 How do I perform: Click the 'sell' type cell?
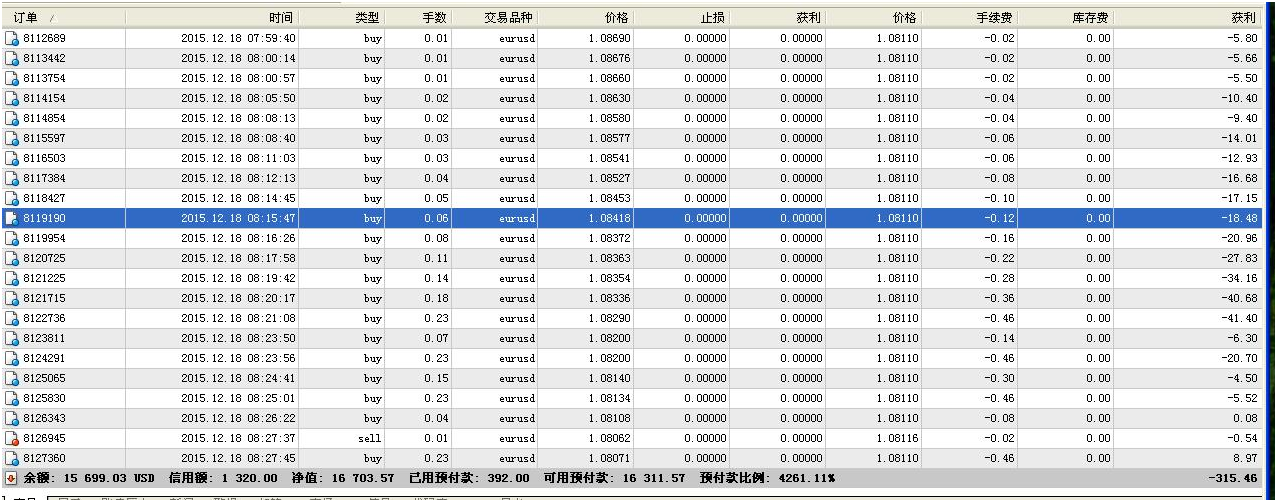(370, 438)
